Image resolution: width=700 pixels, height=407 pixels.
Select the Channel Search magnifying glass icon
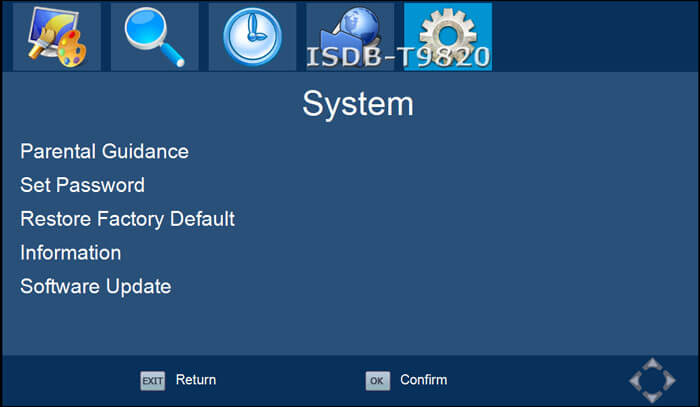[x=155, y=36]
